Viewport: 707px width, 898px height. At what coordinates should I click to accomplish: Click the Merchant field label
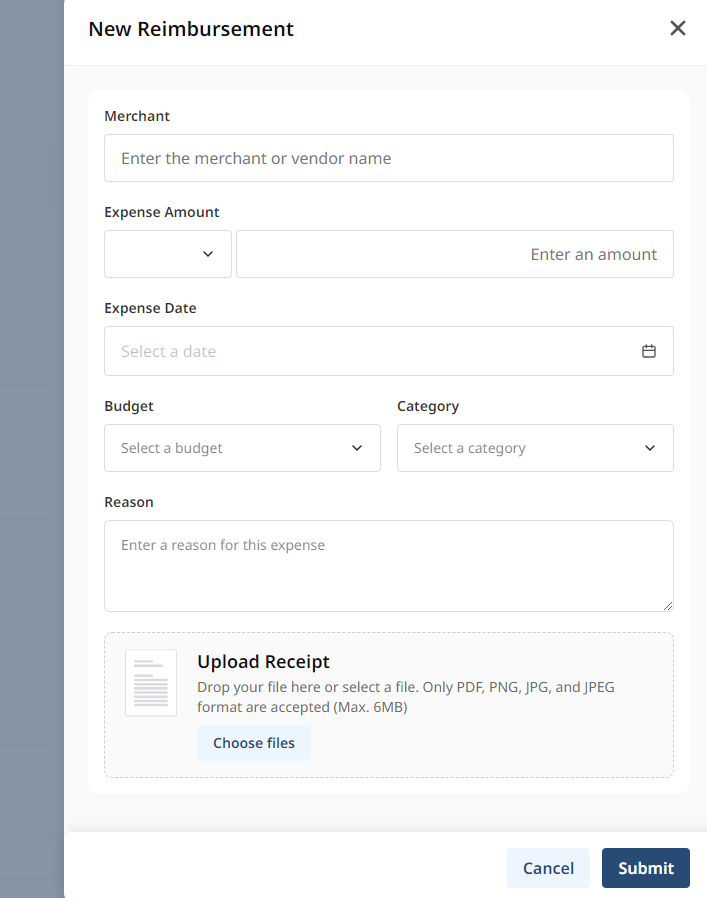(x=137, y=116)
